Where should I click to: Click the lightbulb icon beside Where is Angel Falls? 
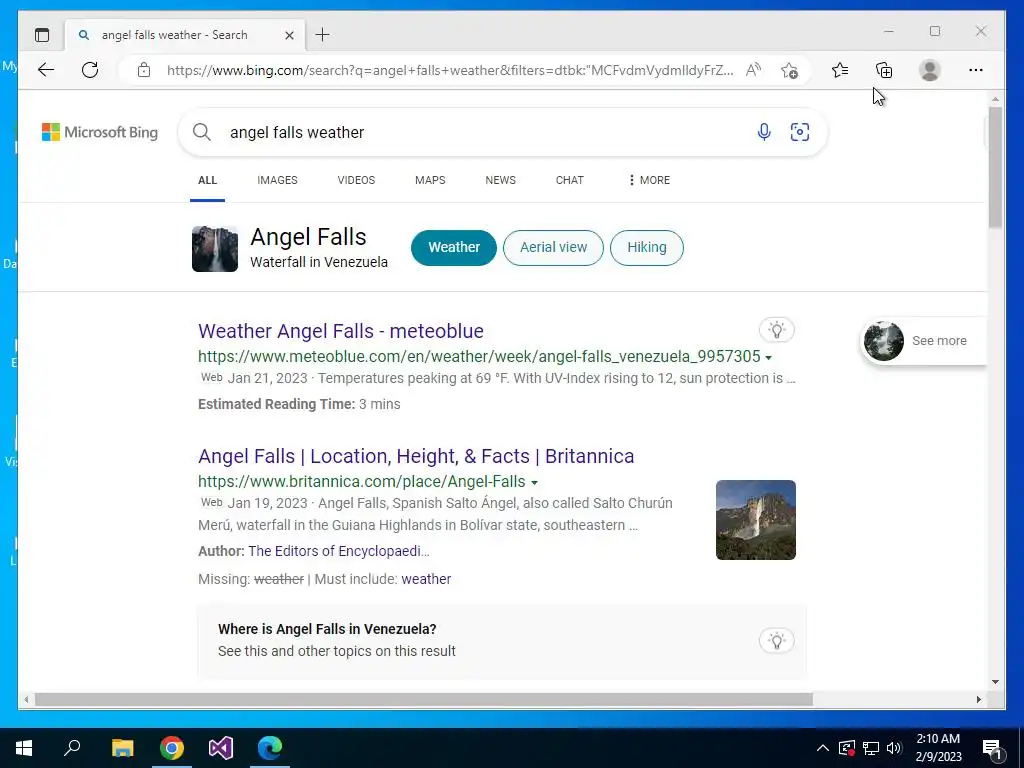(x=776, y=641)
